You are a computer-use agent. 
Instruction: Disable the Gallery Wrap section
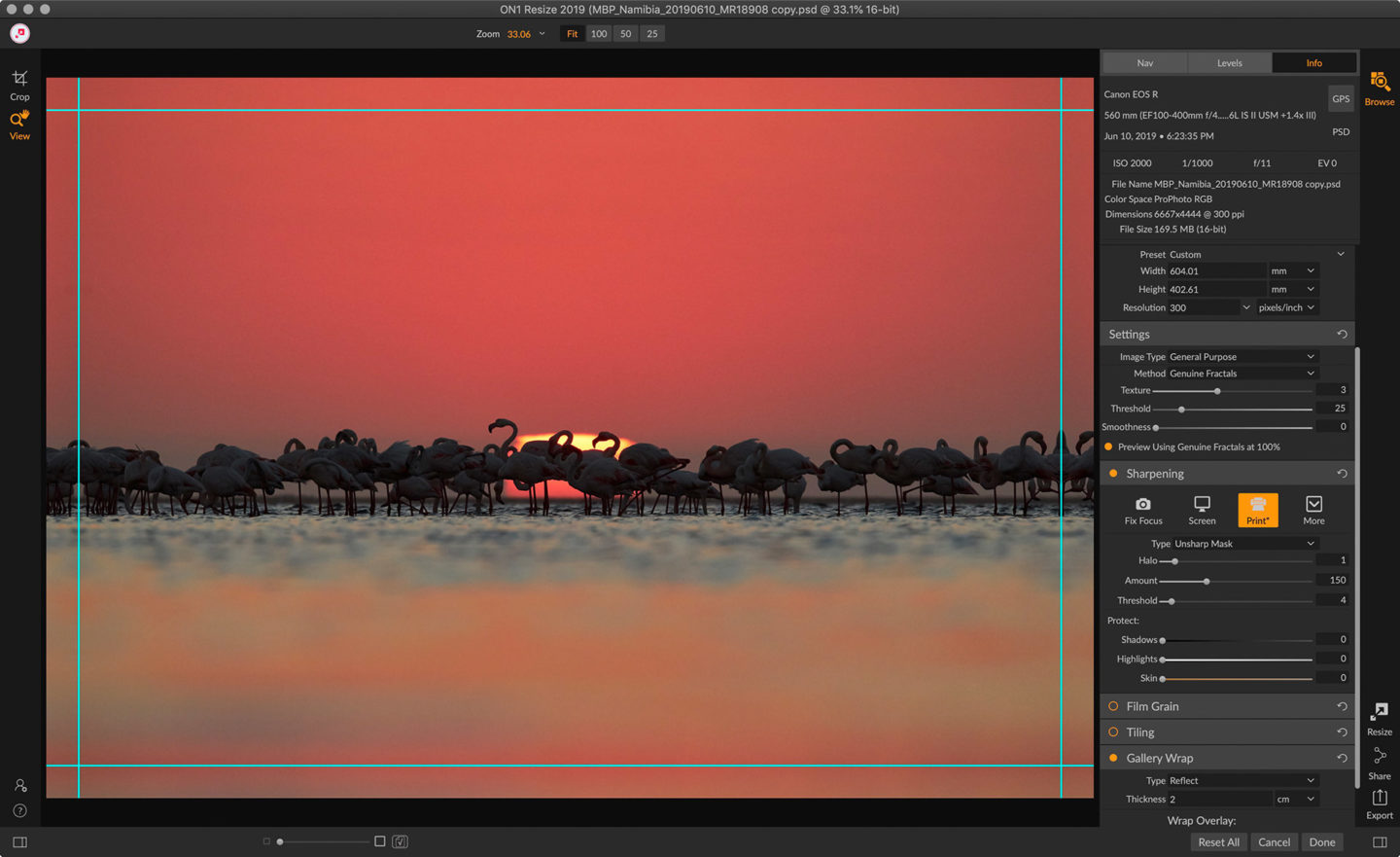1113,758
